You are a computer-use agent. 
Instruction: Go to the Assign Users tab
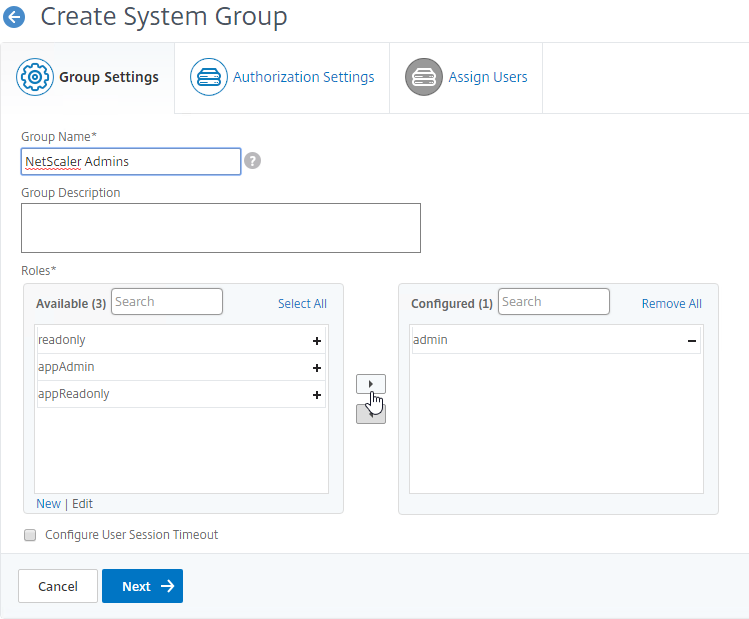click(466, 77)
